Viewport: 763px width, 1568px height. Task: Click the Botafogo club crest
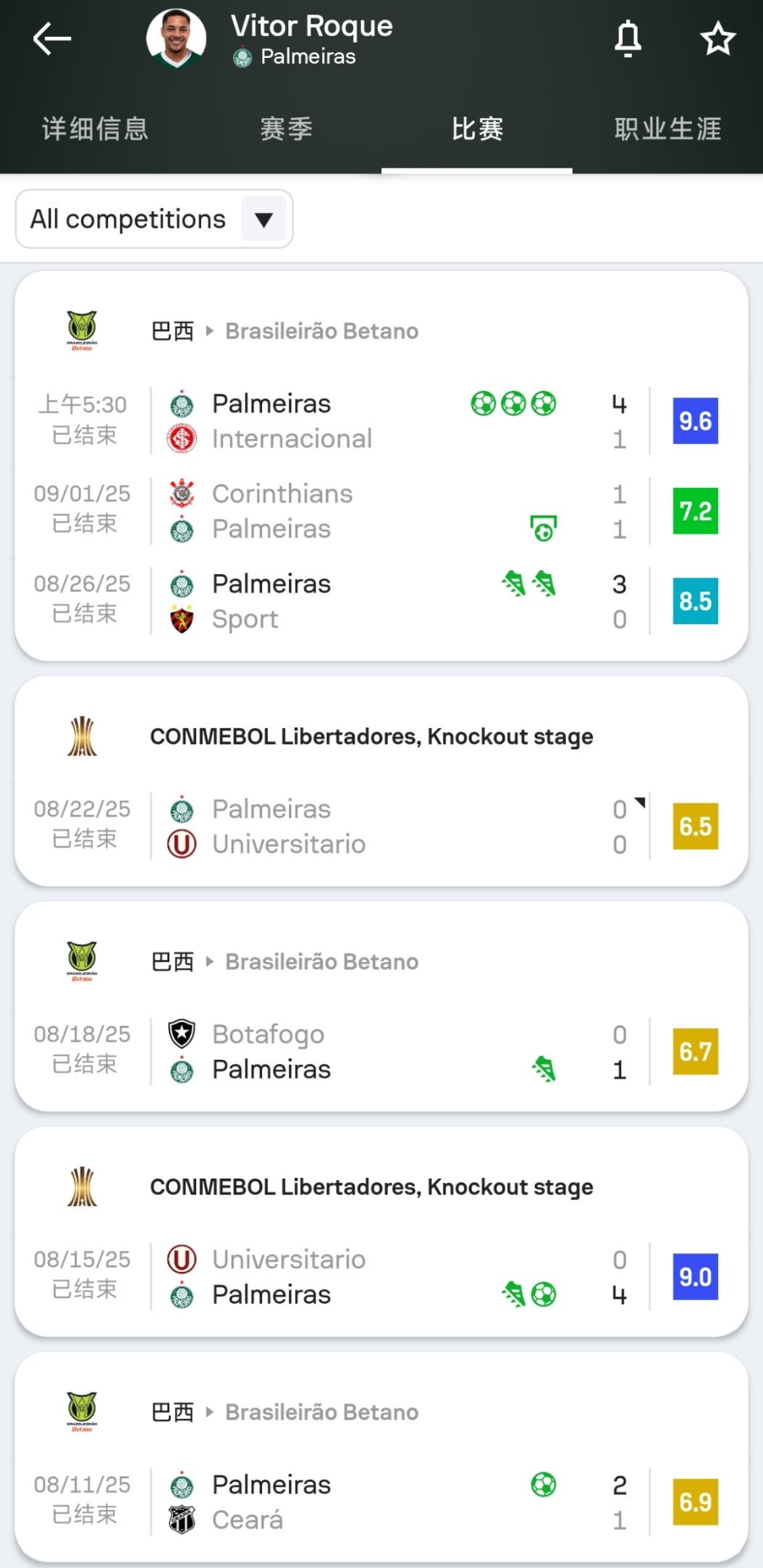(x=182, y=1034)
